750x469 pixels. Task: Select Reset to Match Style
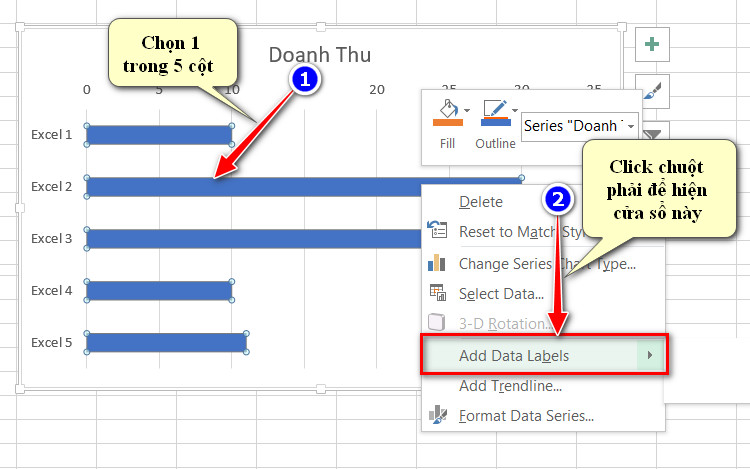pos(521,232)
